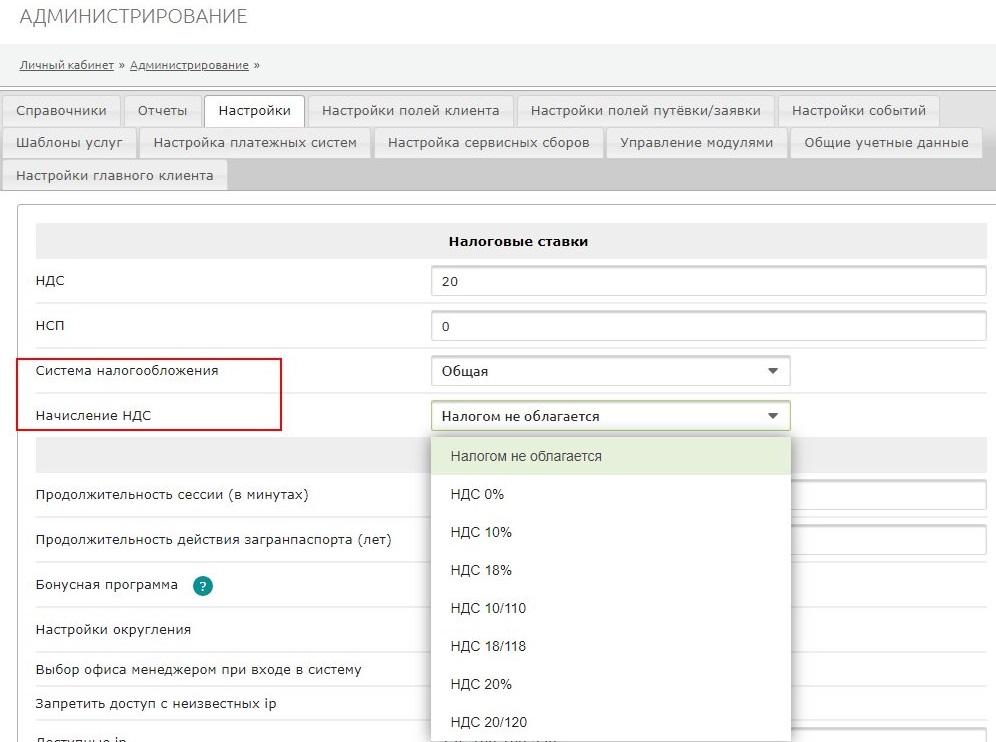Open Настройка платежных систем tab
The height and width of the screenshot is (742, 996).
pyautogui.click(x=255, y=143)
